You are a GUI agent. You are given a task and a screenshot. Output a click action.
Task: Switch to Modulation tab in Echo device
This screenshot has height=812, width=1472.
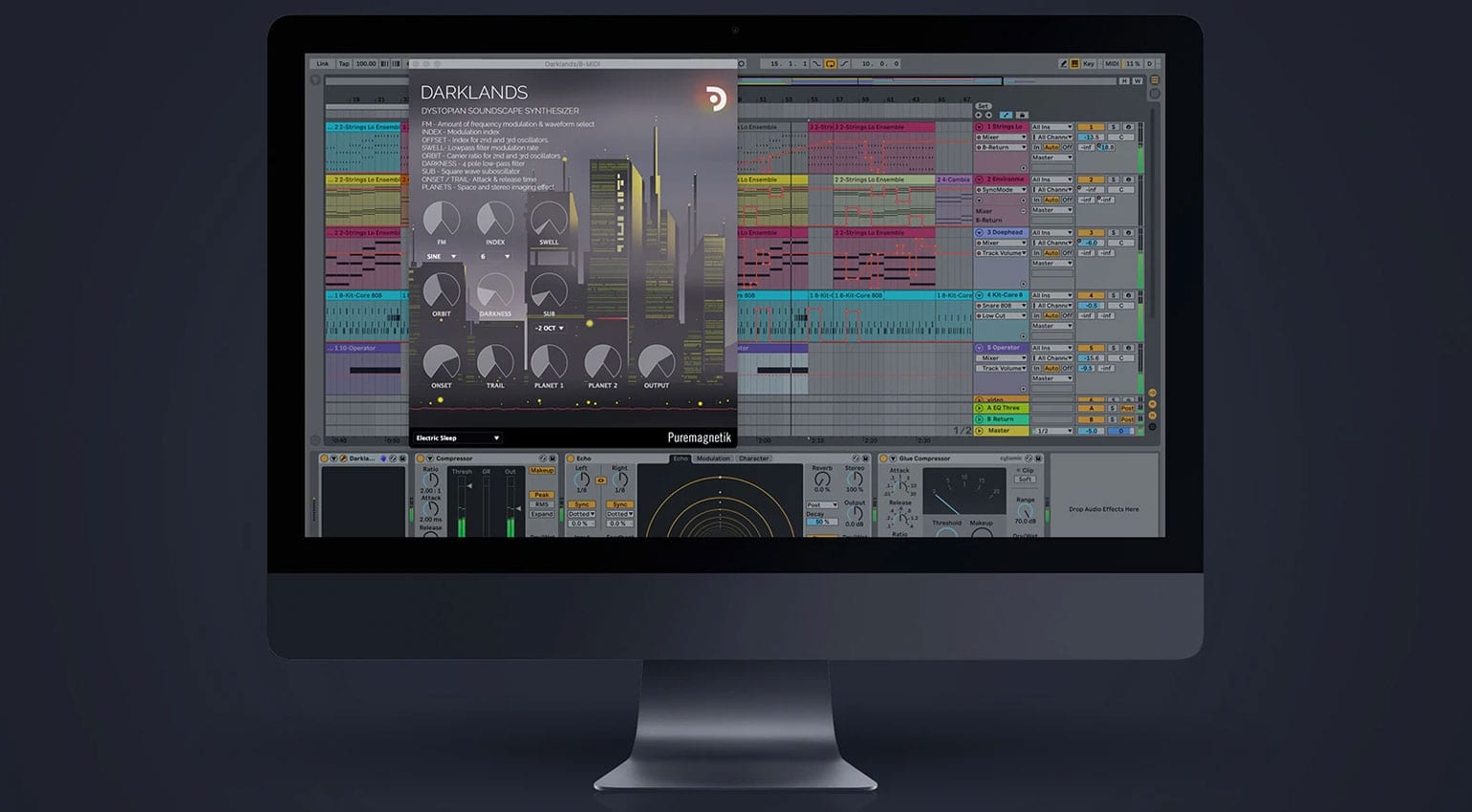pos(713,459)
